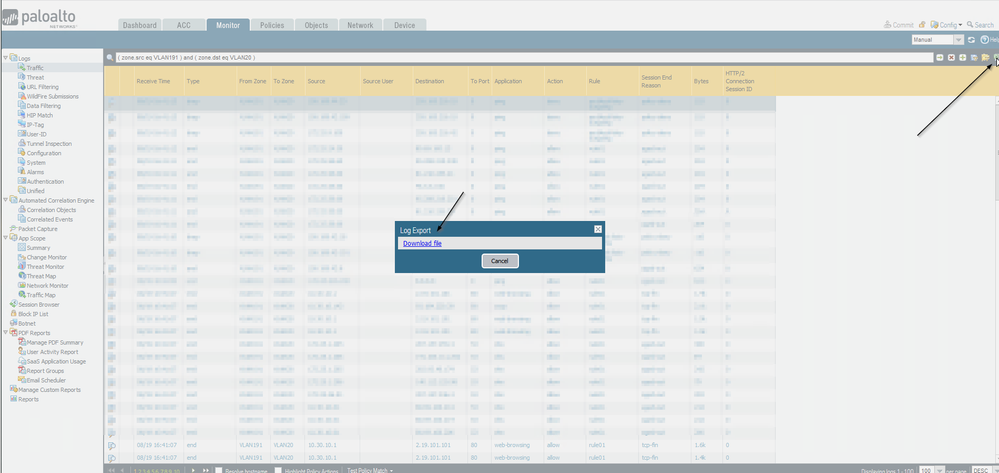Close the Log Export dialog
The width and height of the screenshot is (999, 473).
597,229
